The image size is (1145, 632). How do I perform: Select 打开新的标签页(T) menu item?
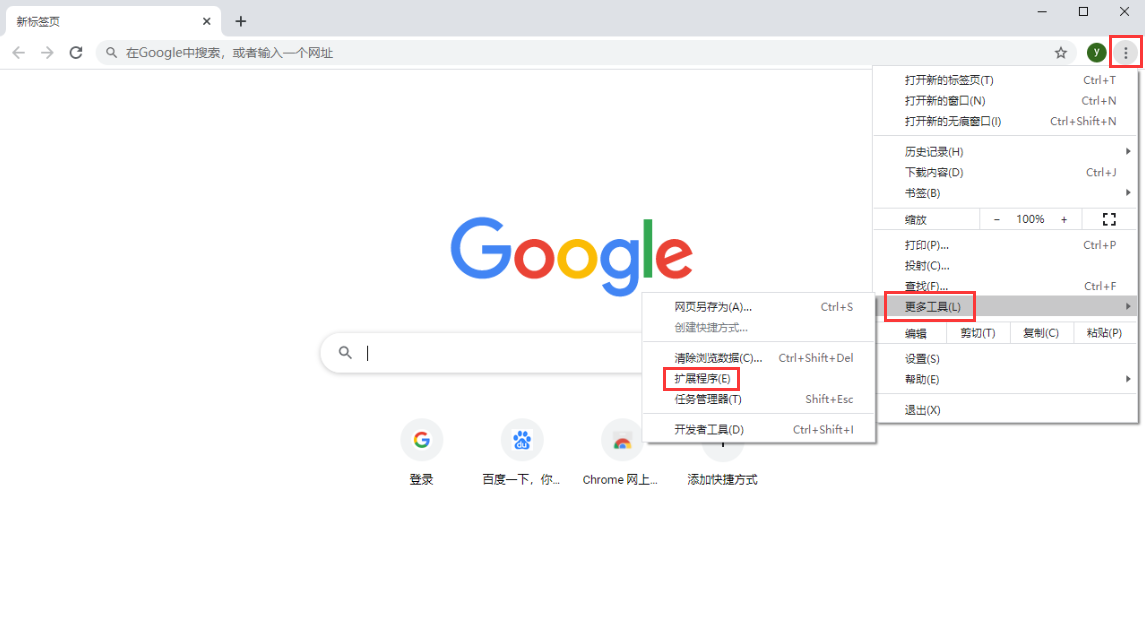tap(1006, 80)
